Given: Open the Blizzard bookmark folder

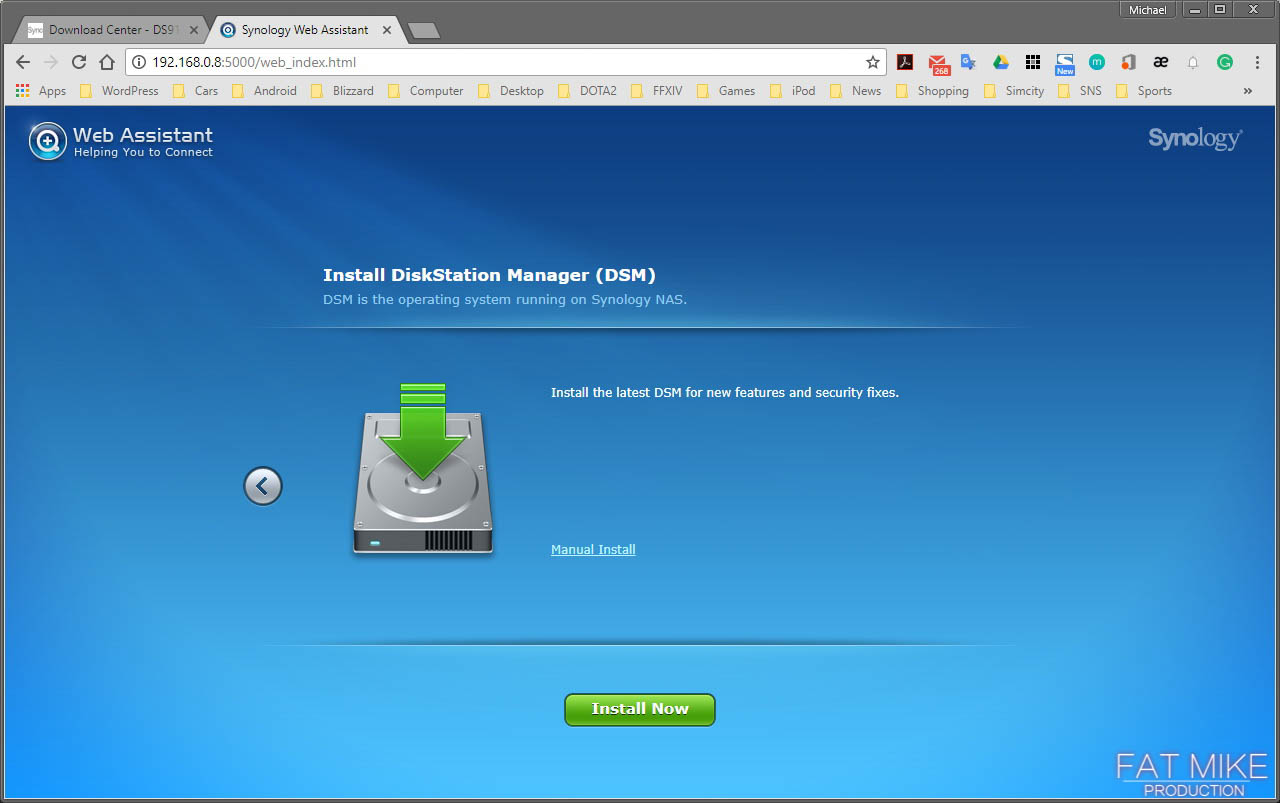Looking at the screenshot, I should tap(342, 91).
